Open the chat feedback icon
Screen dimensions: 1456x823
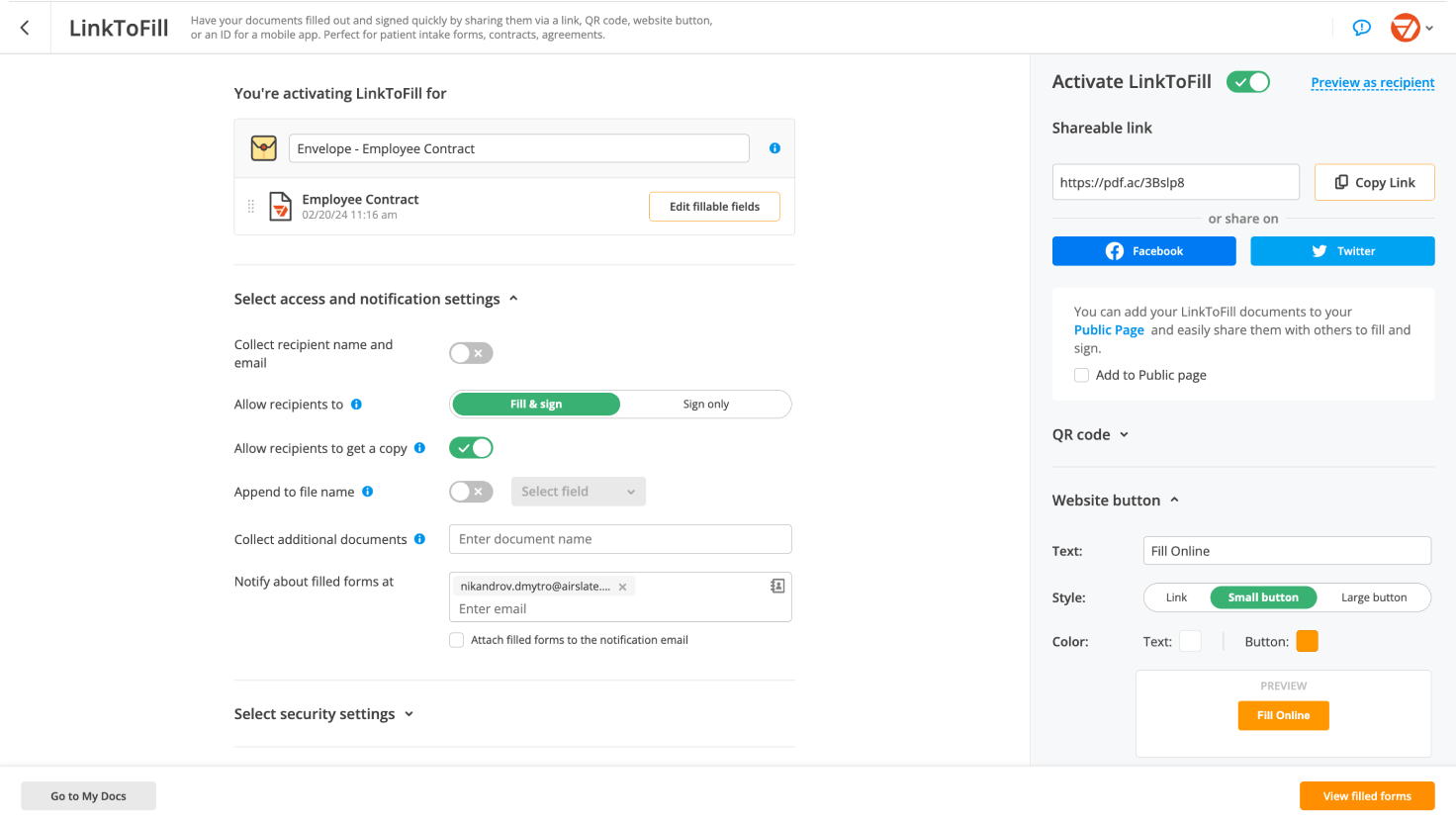(x=1361, y=28)
